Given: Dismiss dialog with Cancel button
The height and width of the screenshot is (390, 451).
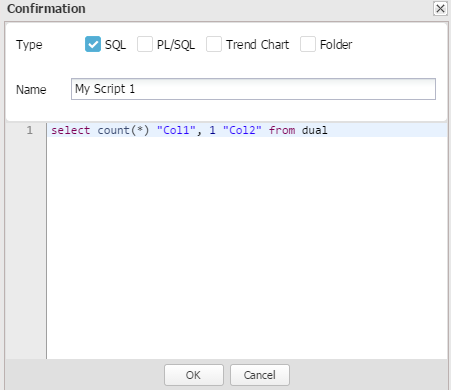Looking at the screenshot, I should click(x=260, y=375).
